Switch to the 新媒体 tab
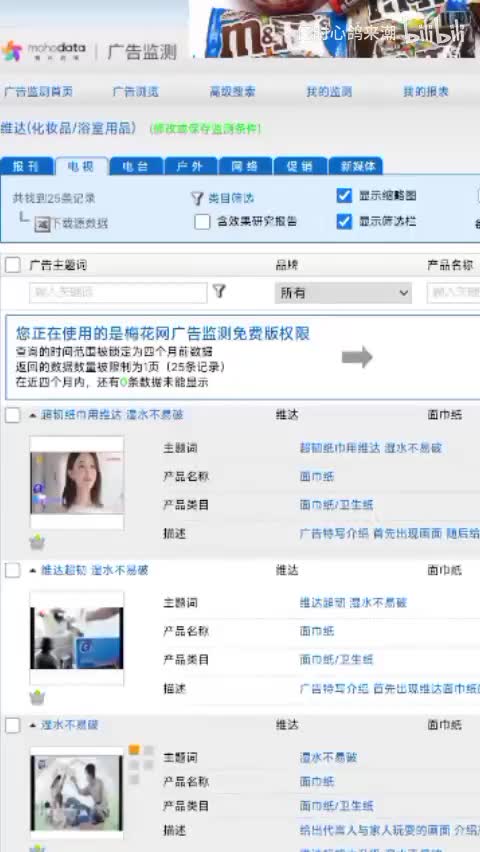 point(356,166)
